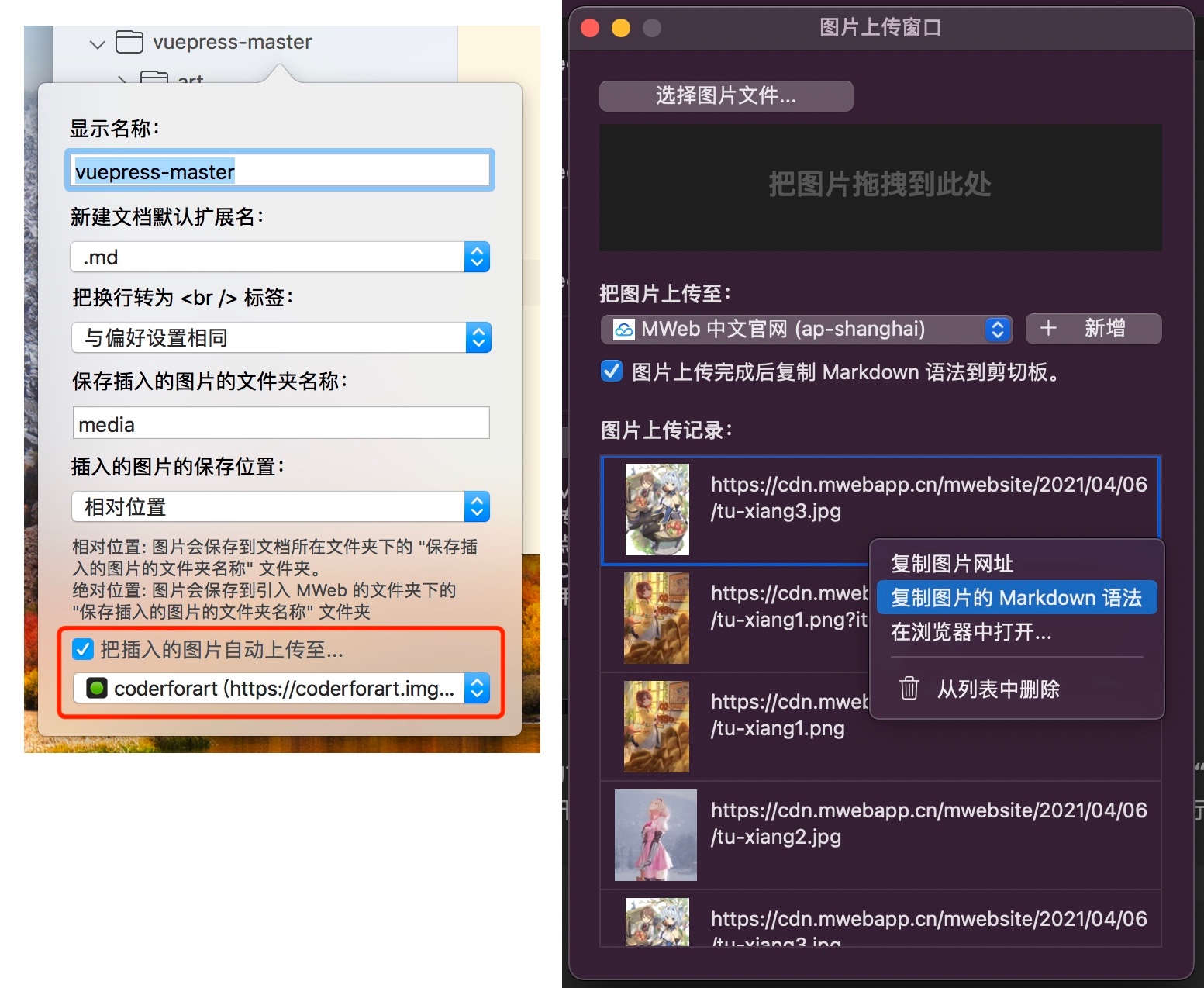Click the green coderforart service icon
Viewport: 1204px width, 988px height.
(x=97, y=688)
